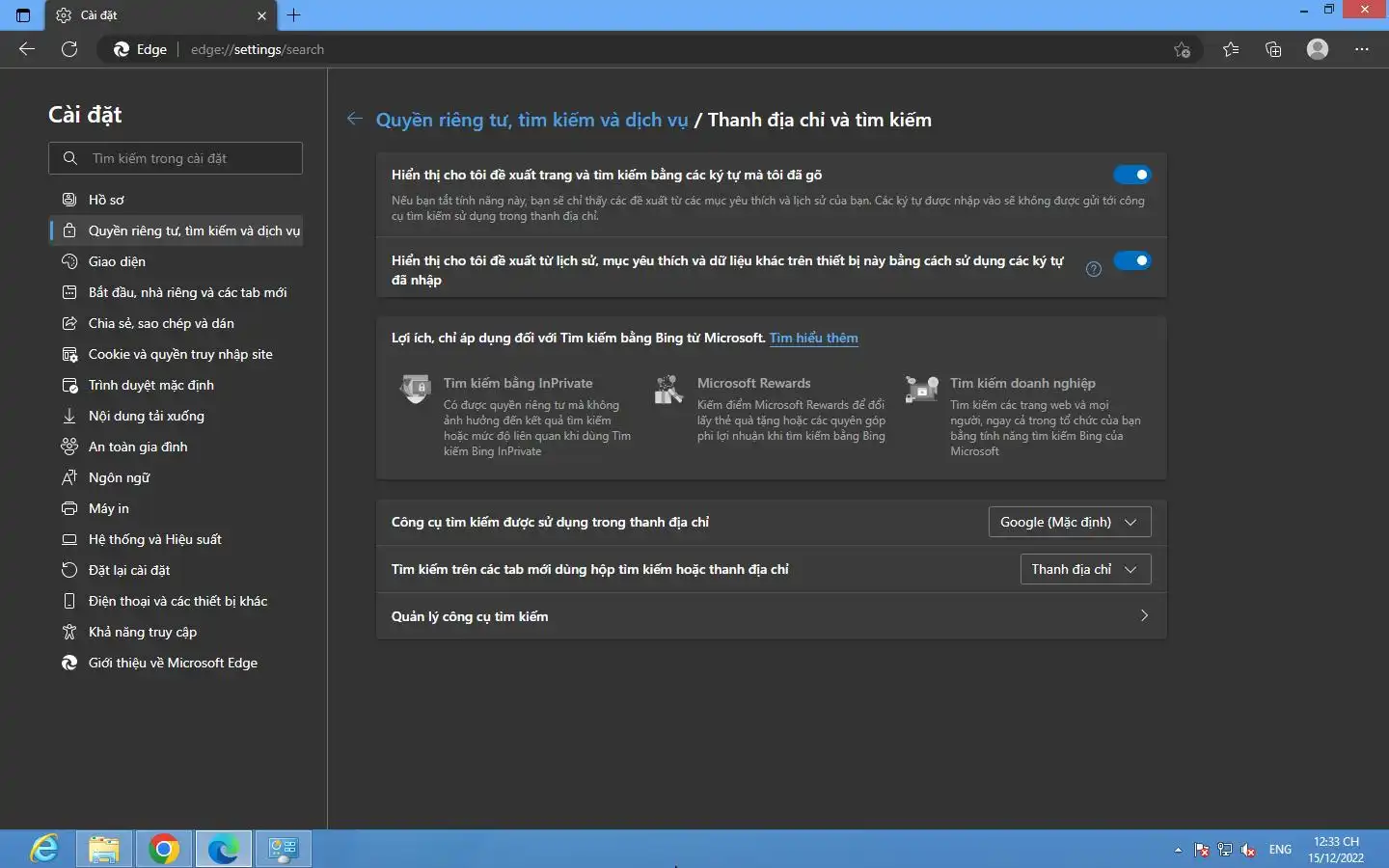Click the Khả năng truy cập accessibility icon

click(x=69, y=632)
